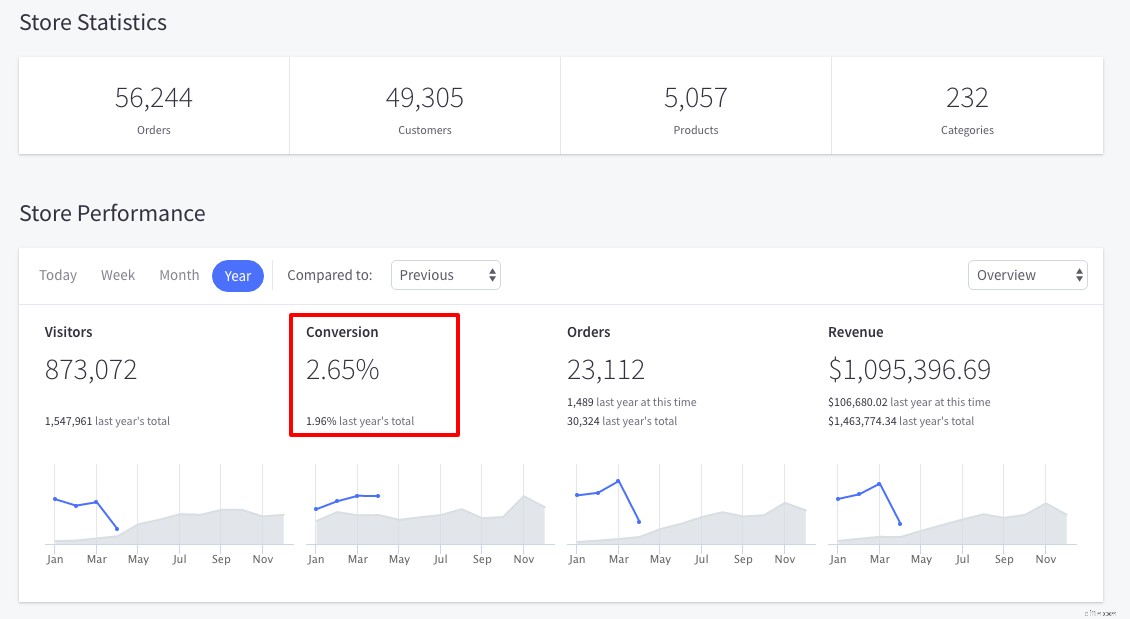Click the Previous dropdown stepper arrows
The image size is (1130, 619).
click(x=489, y=274)
